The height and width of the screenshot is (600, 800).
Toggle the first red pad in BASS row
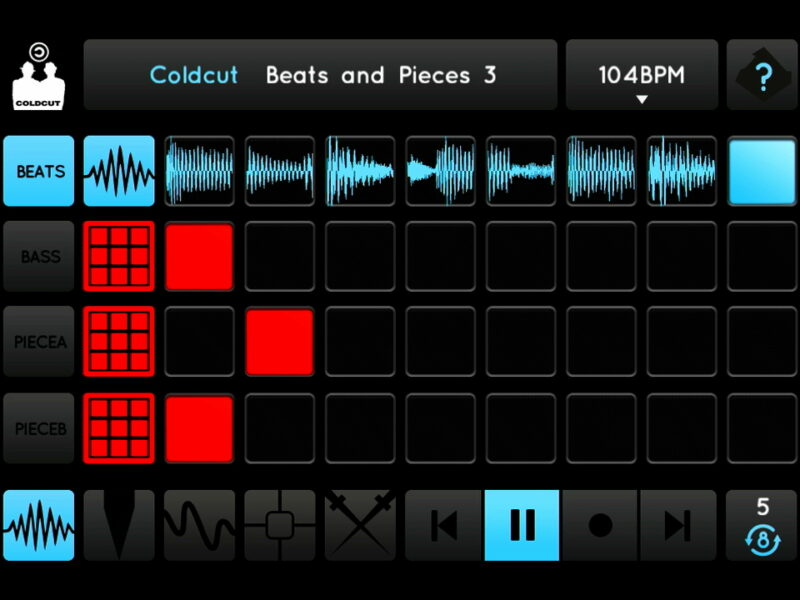tap(199, 257)
